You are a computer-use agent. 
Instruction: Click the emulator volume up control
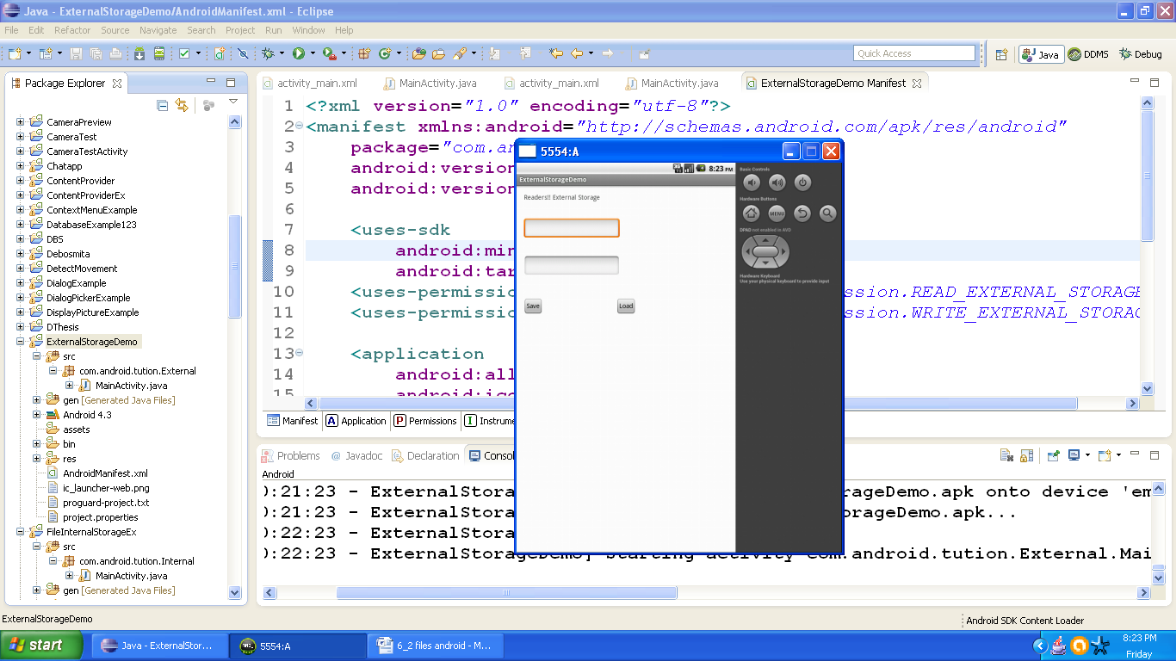click(777, 182)
